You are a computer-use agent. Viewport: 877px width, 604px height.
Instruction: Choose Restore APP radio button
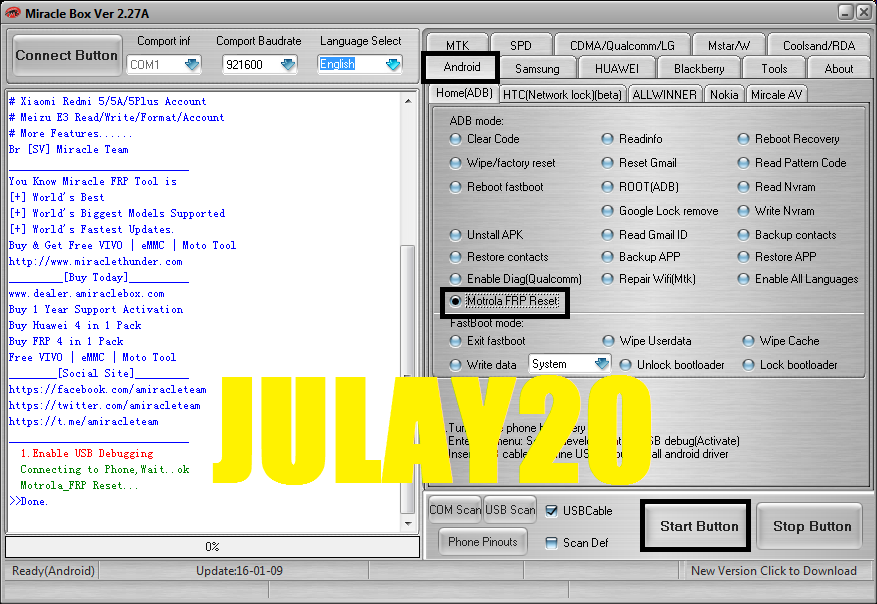click(x=743, y=257)
